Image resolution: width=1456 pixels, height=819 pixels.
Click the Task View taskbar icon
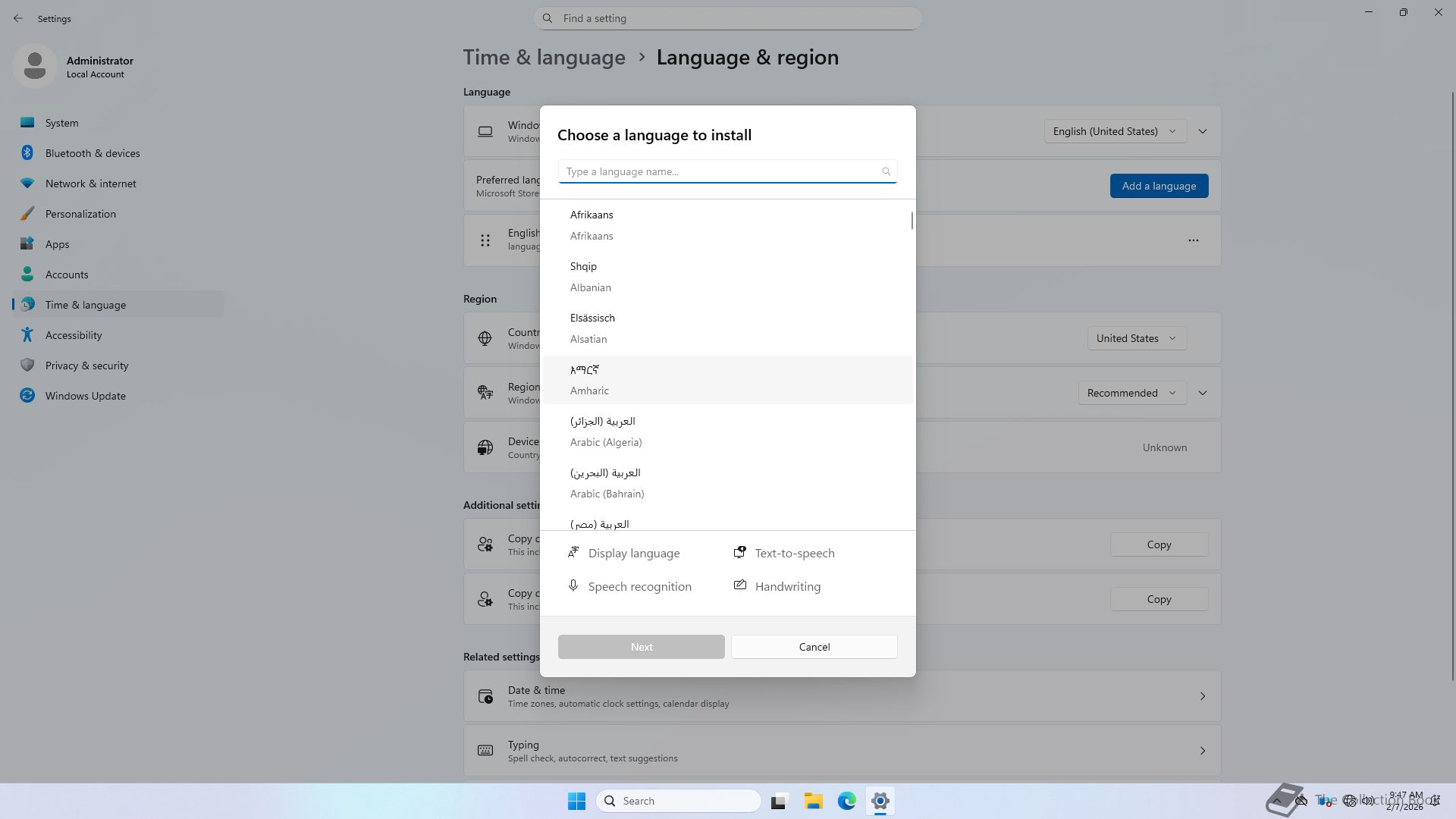pos(779,801)
